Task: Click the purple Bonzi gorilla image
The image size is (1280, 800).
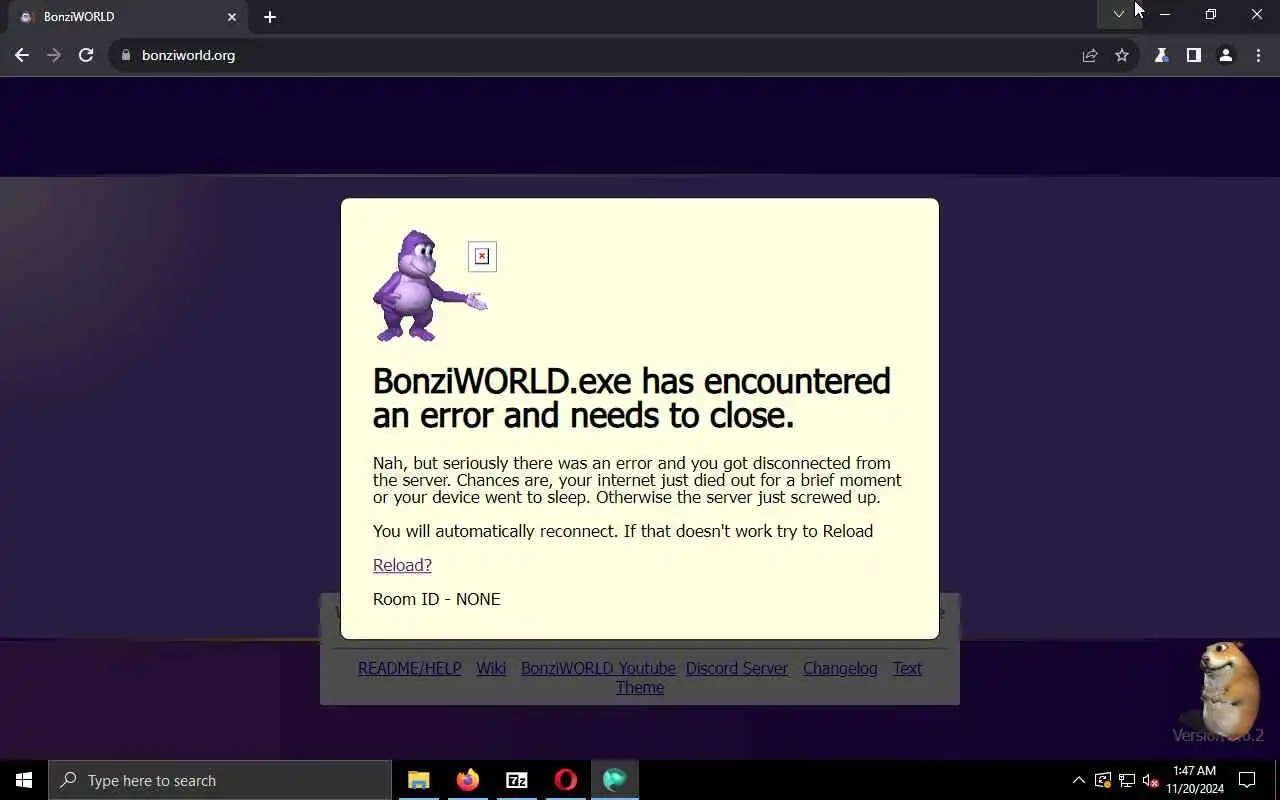Action: [x=429, y=286]
